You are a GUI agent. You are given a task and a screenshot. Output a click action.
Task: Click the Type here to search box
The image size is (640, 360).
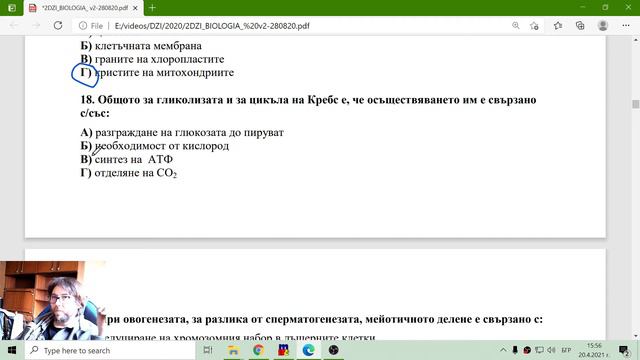[x=110, y=350]
